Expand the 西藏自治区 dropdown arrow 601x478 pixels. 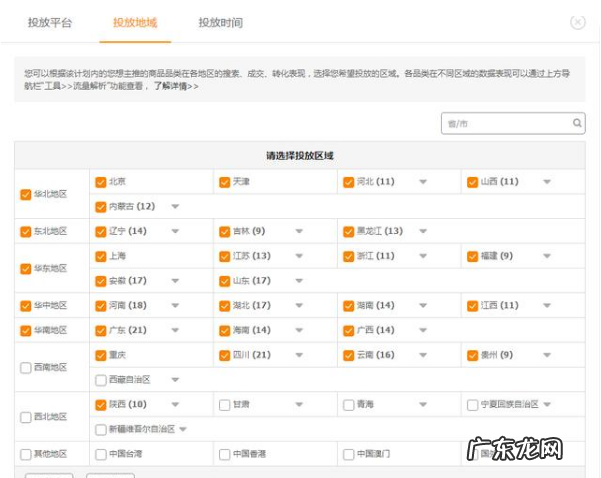(x=175, y=380)
